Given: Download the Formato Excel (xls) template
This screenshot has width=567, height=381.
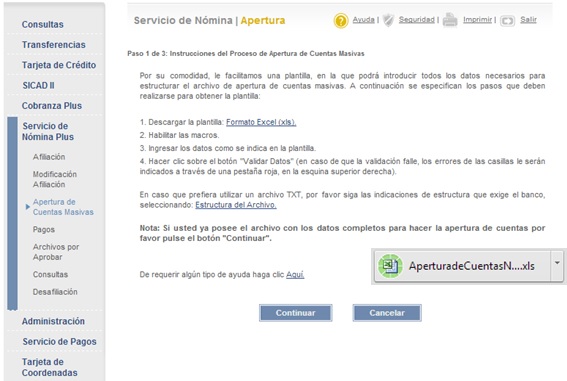Looking at the screenshot, I should point(261,122).
